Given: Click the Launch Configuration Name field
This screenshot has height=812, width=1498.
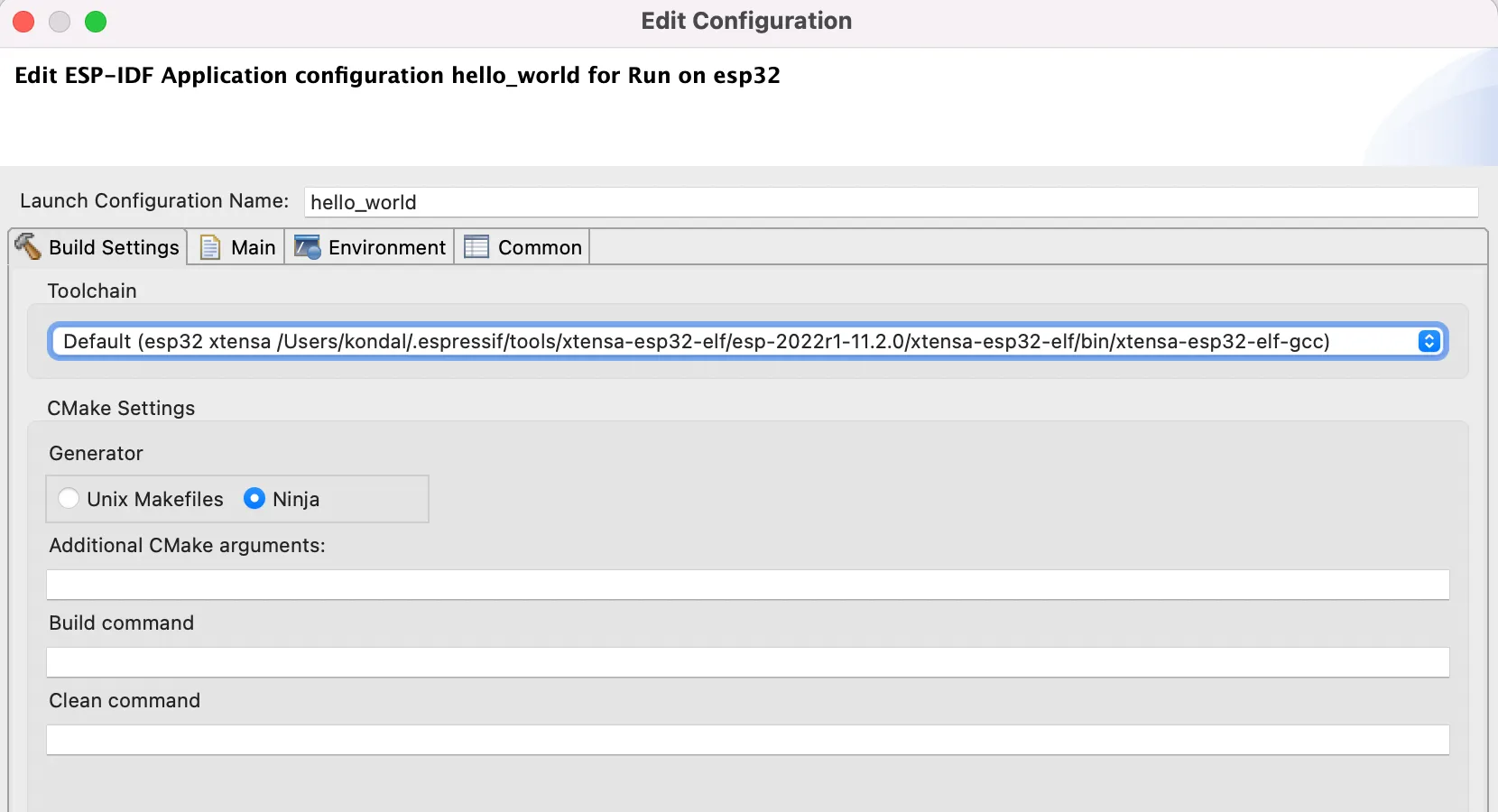Looking at the screenshot, I should pyautogui.click(x=890, y=202).
